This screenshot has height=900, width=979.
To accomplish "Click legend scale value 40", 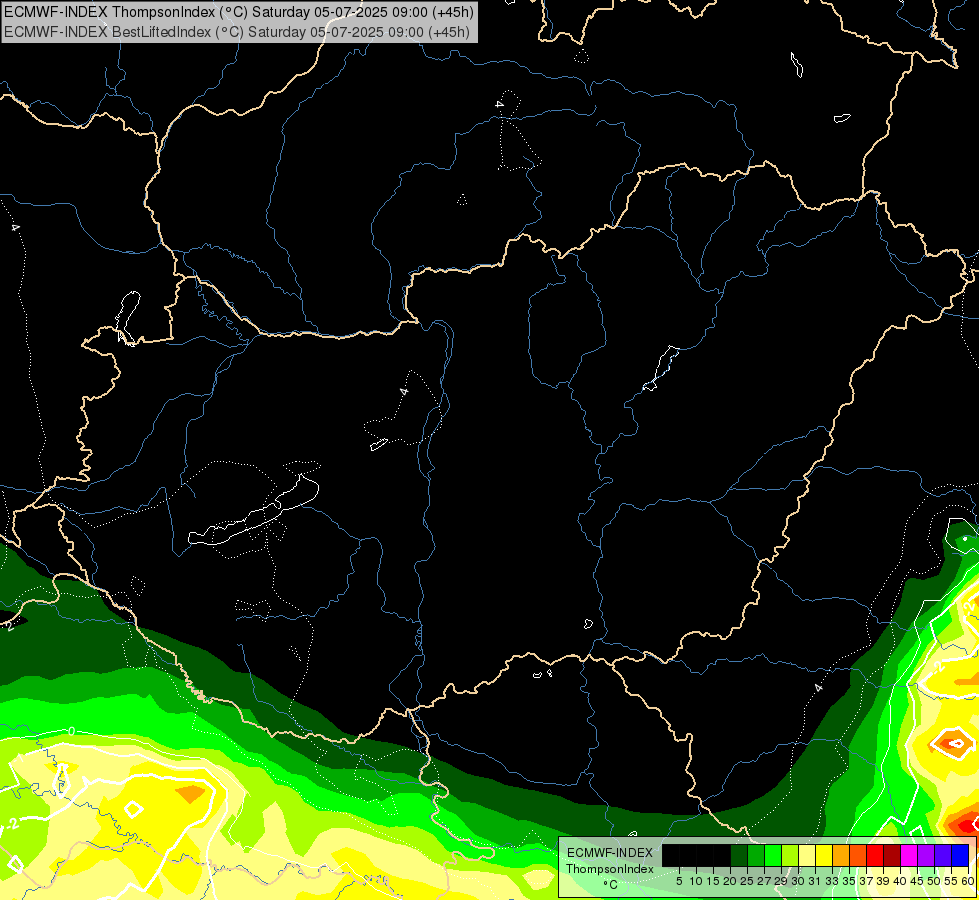I will (900, 881).
